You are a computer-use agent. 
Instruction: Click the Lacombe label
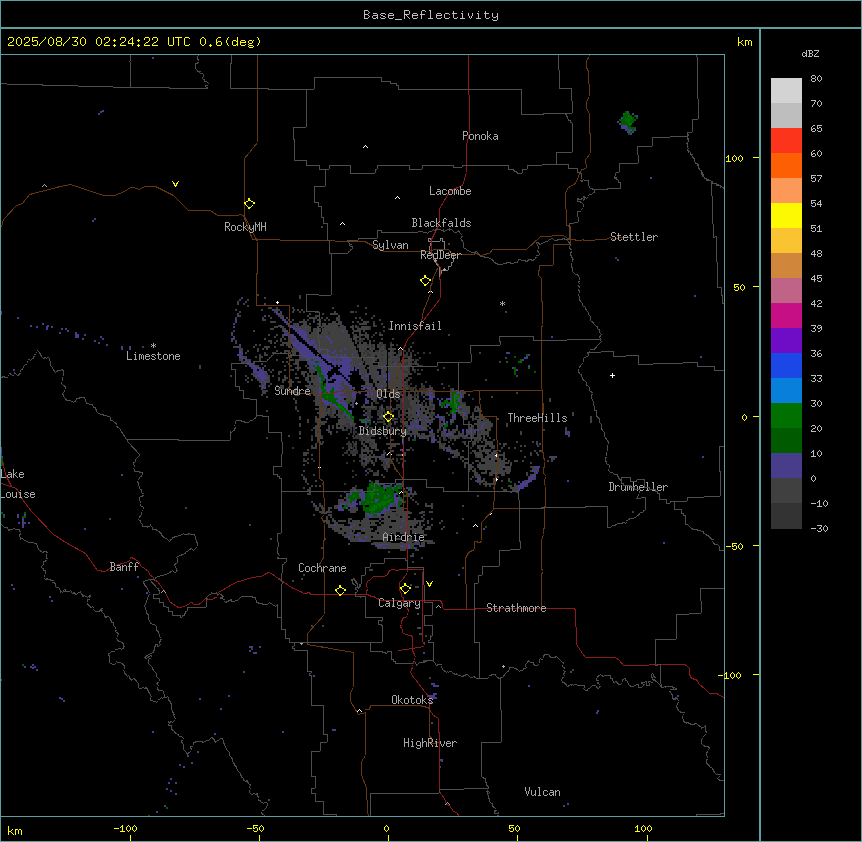450,191
